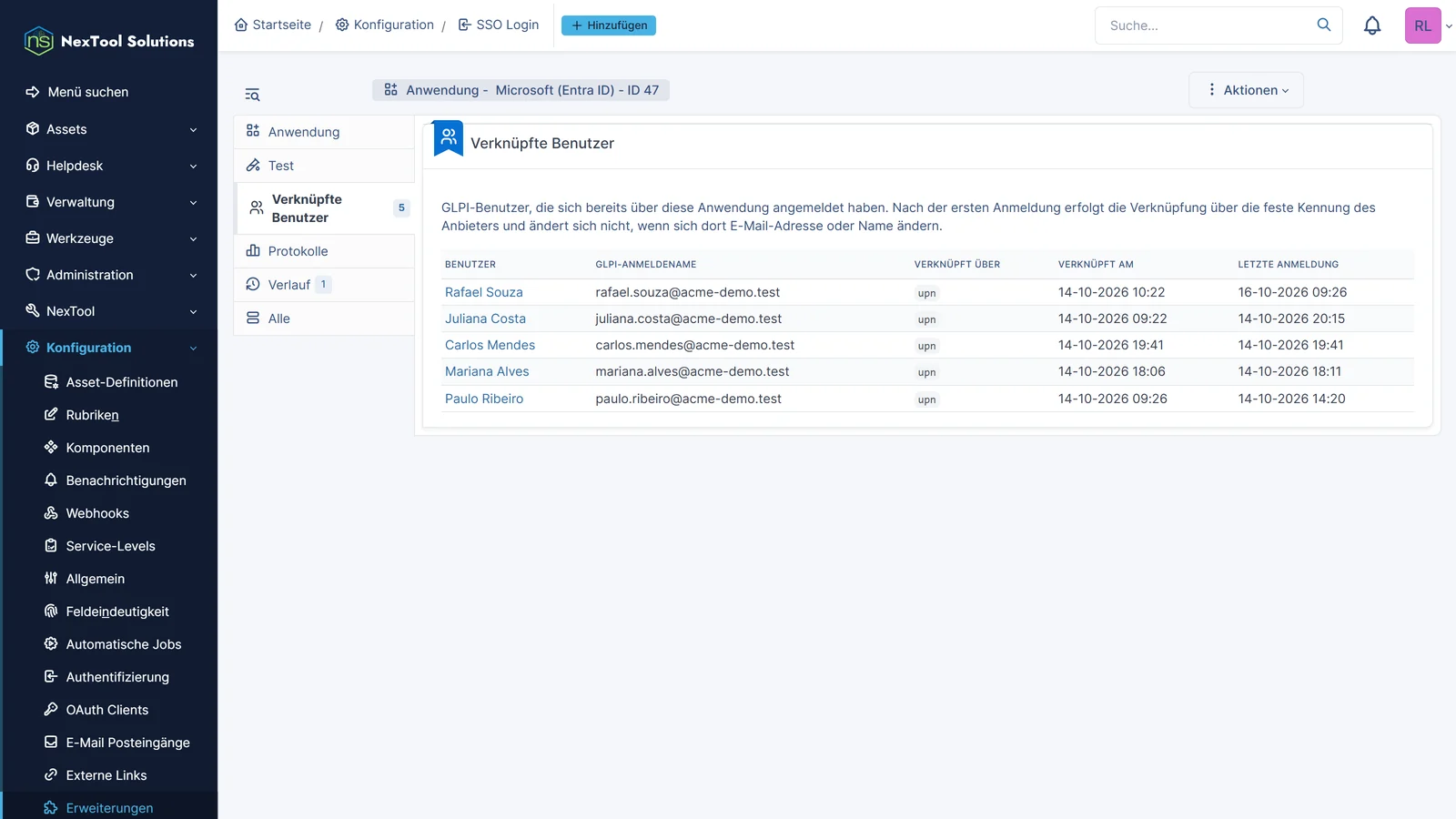Click the Hinzufügen button
The height and width of the screenshot is (819, 1456).
point(608,25)
